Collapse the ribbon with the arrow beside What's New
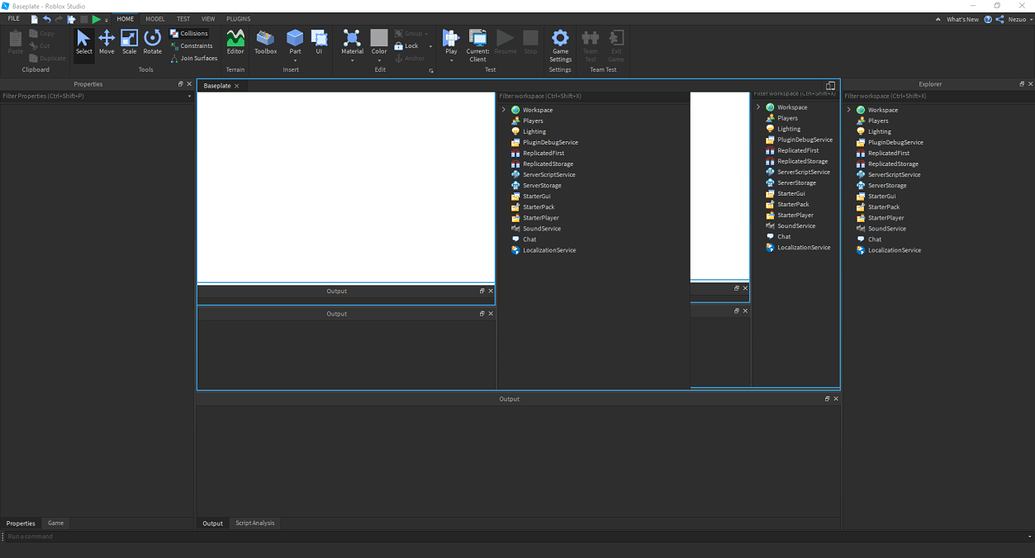Image resolution: width=1035 pixels, height=558 pixels. tap(938, 19)
